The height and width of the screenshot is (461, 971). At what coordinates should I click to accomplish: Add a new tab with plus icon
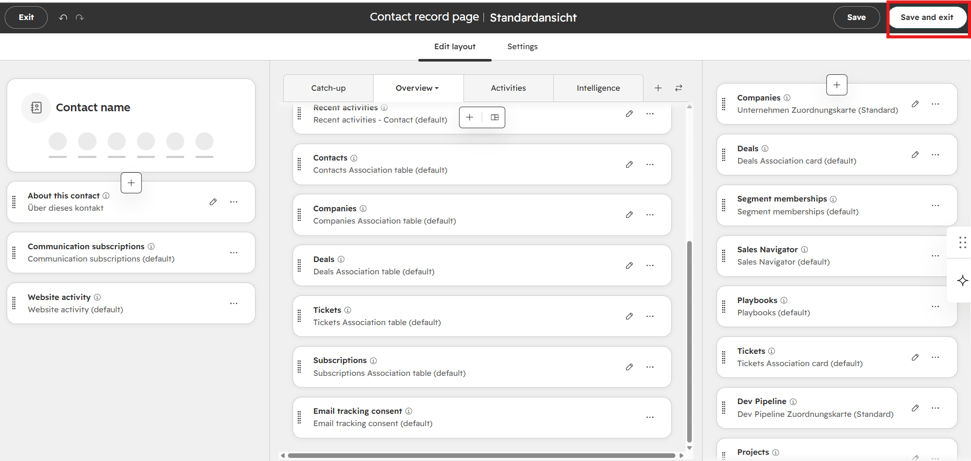pos(658,88)
